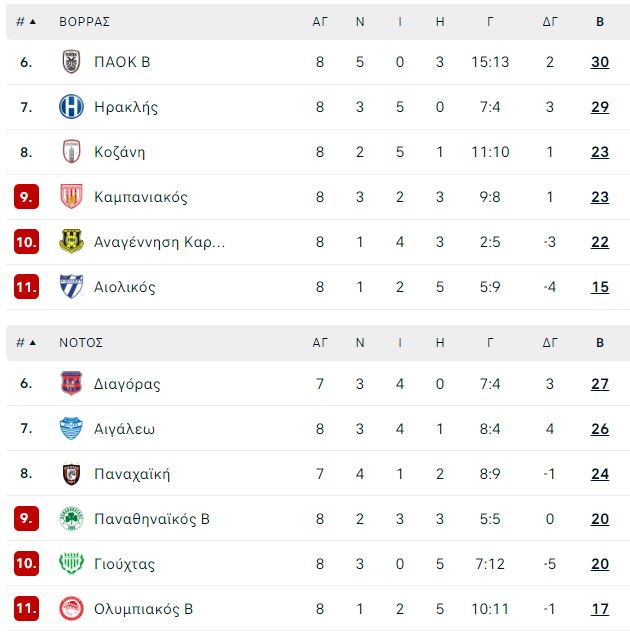Sort ΝΟΤΟΣ table by rank arrow
The image size is (630, 640).
coord(33,343)
